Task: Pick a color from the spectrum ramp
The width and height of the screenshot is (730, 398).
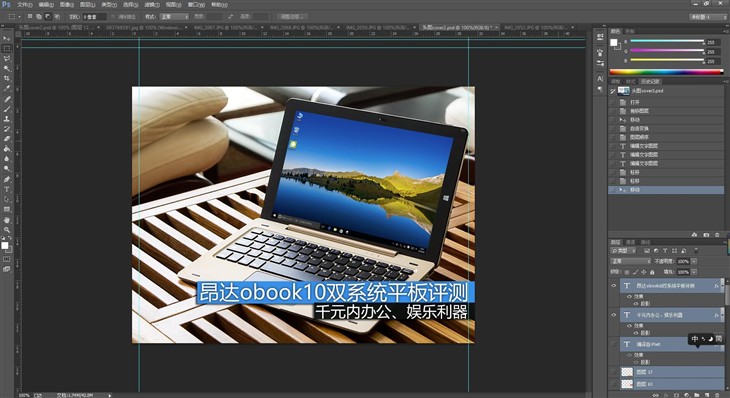Action: (666, 72)
